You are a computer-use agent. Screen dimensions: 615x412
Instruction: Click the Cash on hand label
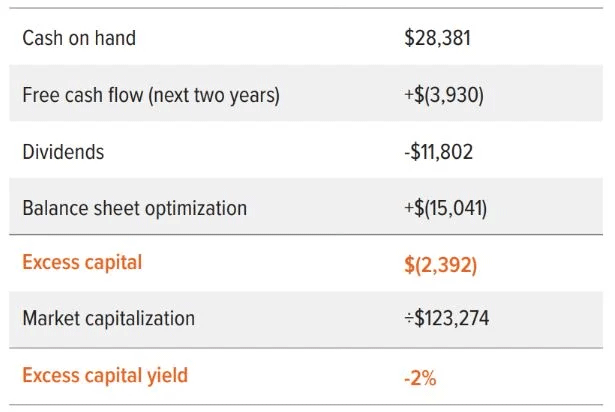tap(79, 39)
